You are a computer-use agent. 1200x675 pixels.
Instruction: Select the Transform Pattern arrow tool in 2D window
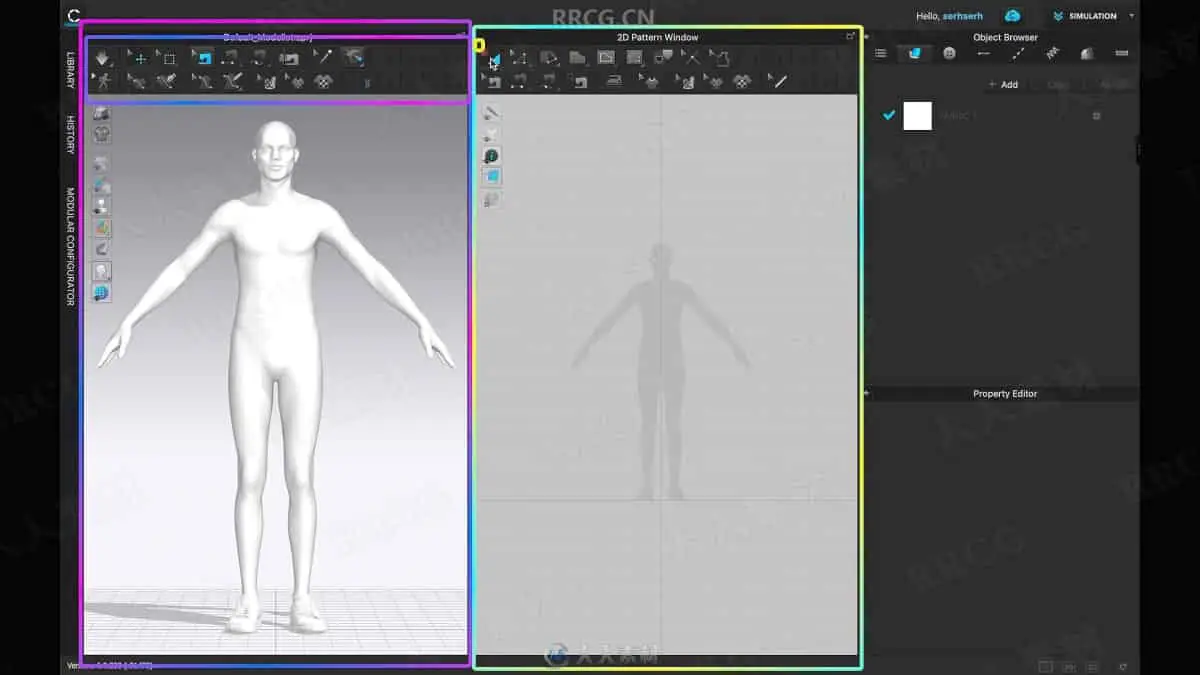pos(493,58)
